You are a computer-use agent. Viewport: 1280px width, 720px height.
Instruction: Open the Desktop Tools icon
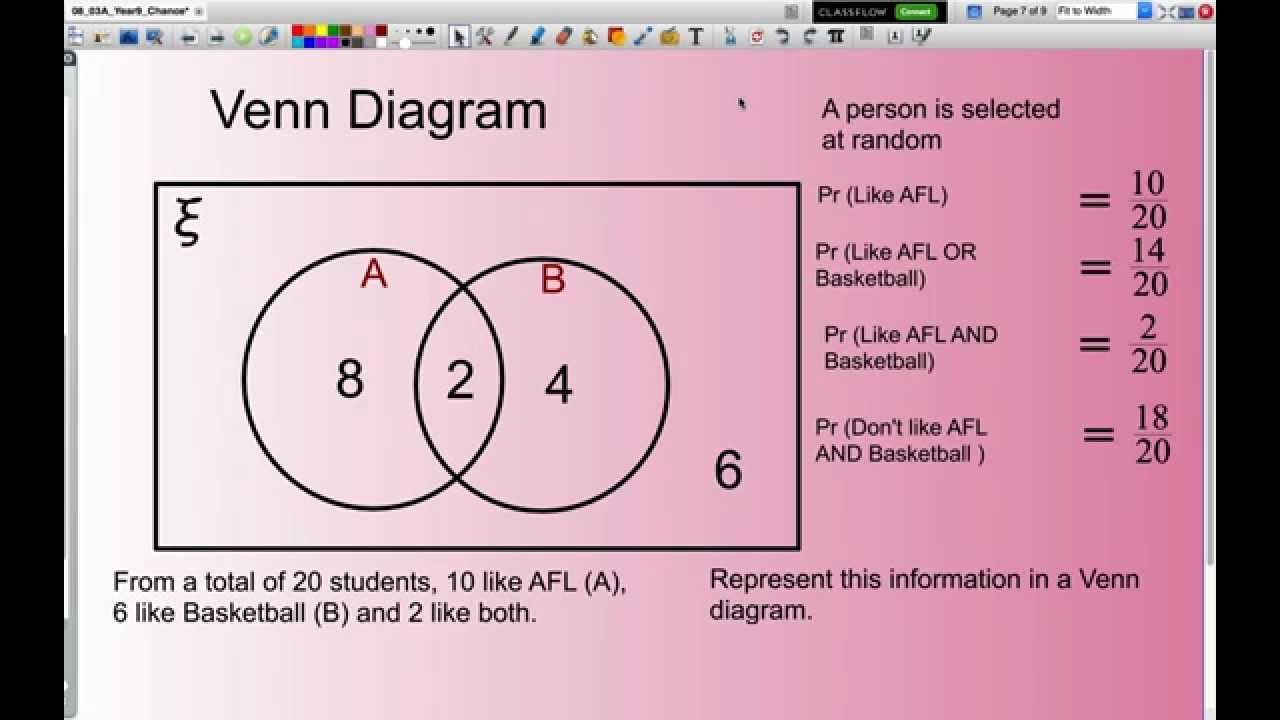click(x=154, y=37)
